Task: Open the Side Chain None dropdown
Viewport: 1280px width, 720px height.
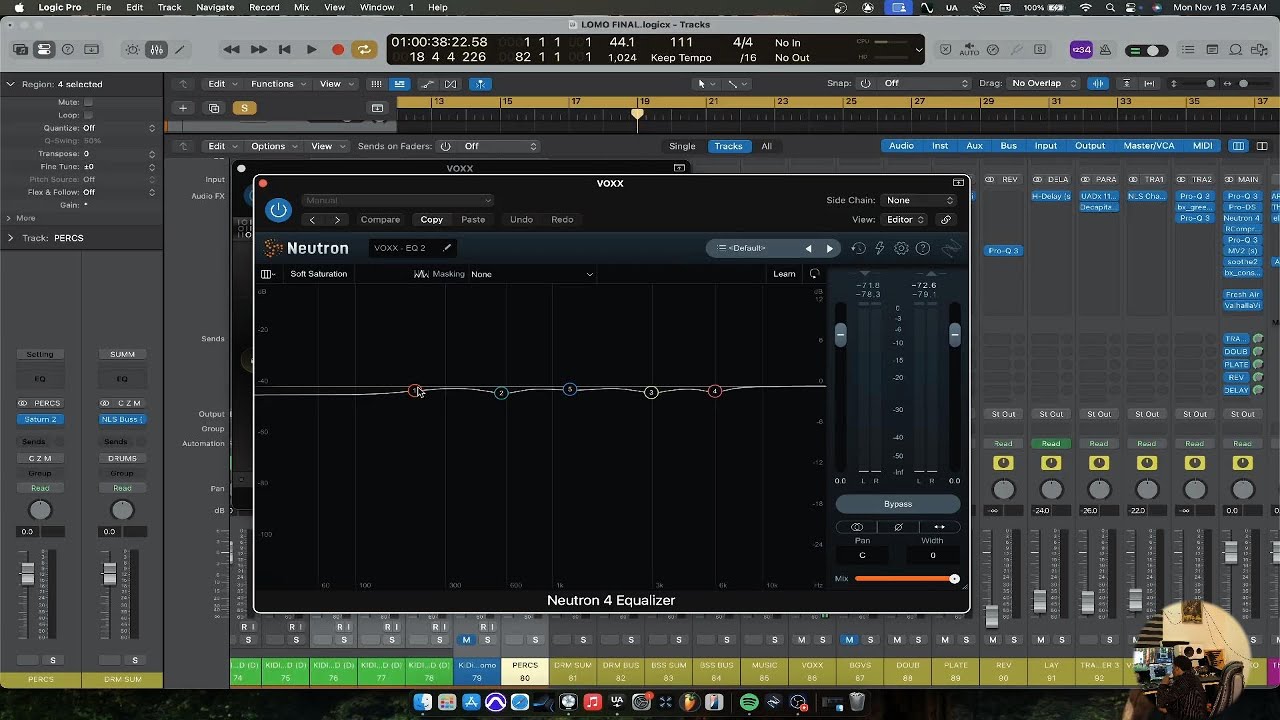Action: point(920,200)
